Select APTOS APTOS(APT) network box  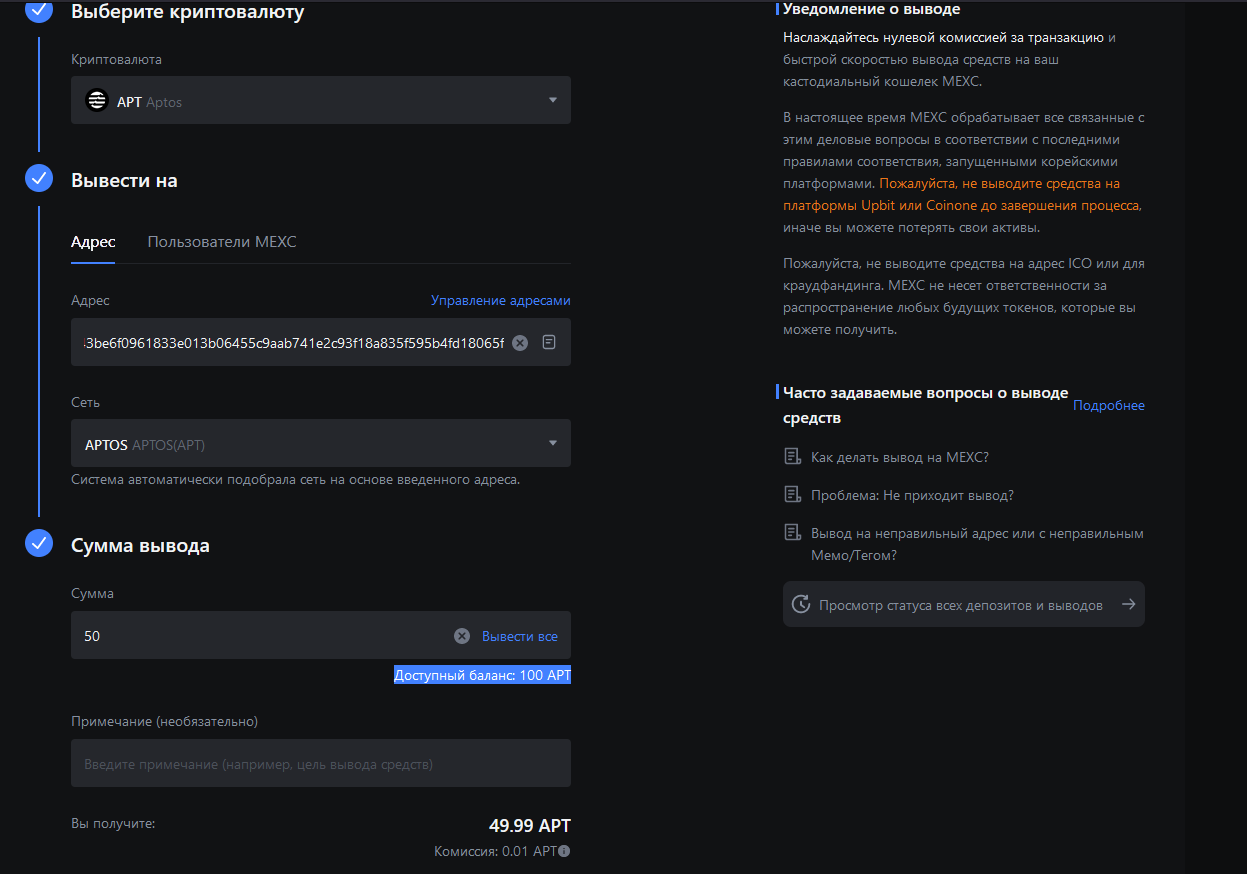(x=321, y=443)
